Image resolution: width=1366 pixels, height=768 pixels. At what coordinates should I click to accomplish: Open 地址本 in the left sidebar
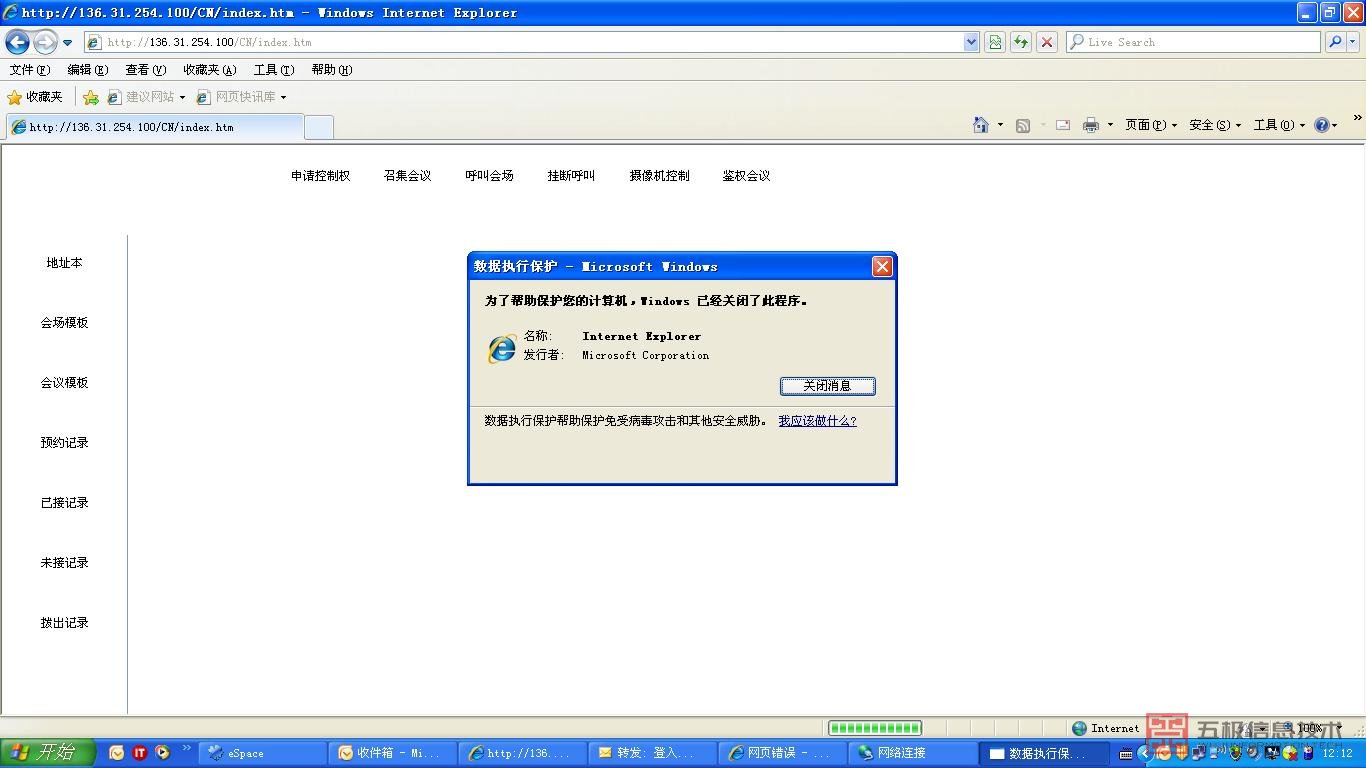click(65, 263)
